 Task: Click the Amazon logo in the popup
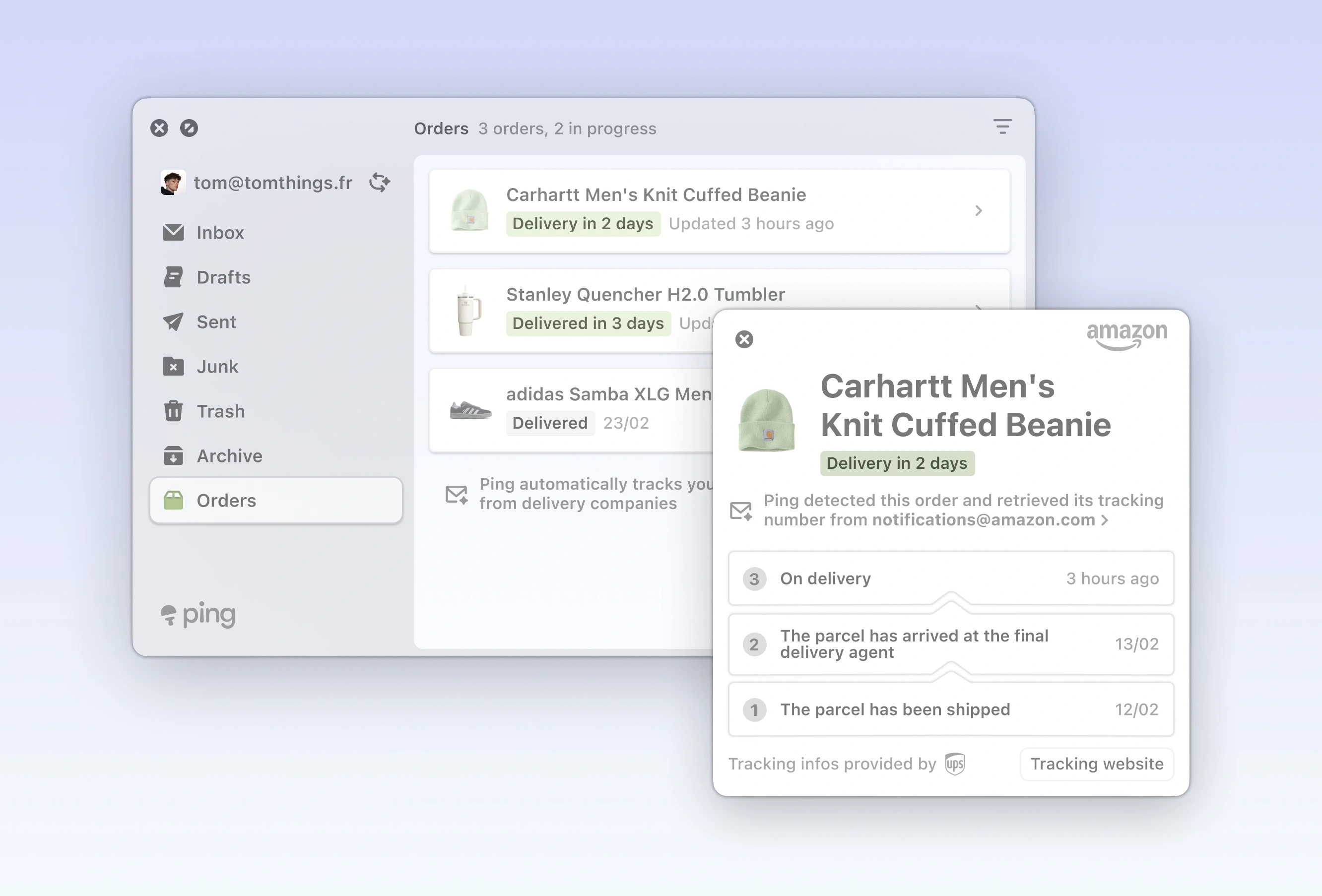pyautogui.click(x=1126, y=335)
